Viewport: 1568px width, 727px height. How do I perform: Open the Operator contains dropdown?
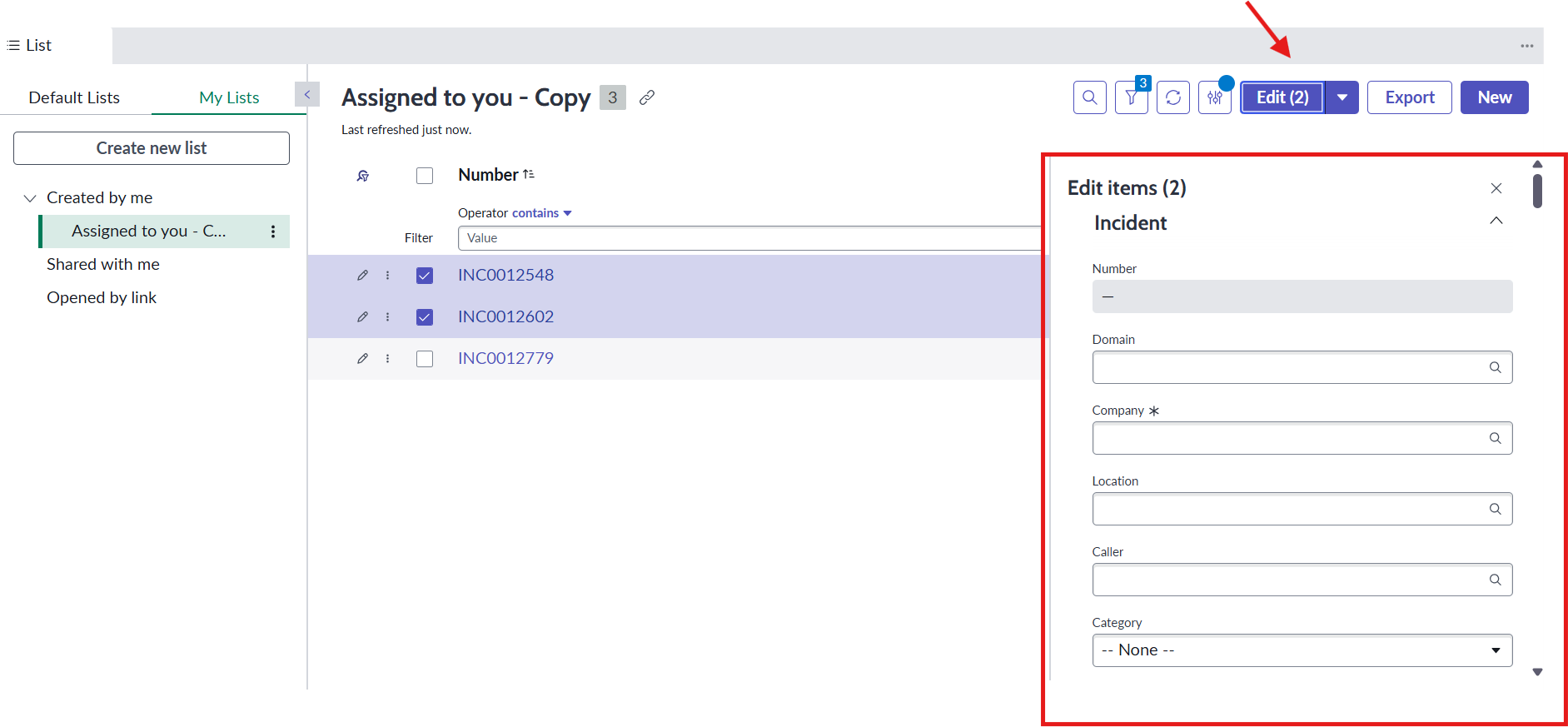[x=541, y=213]
